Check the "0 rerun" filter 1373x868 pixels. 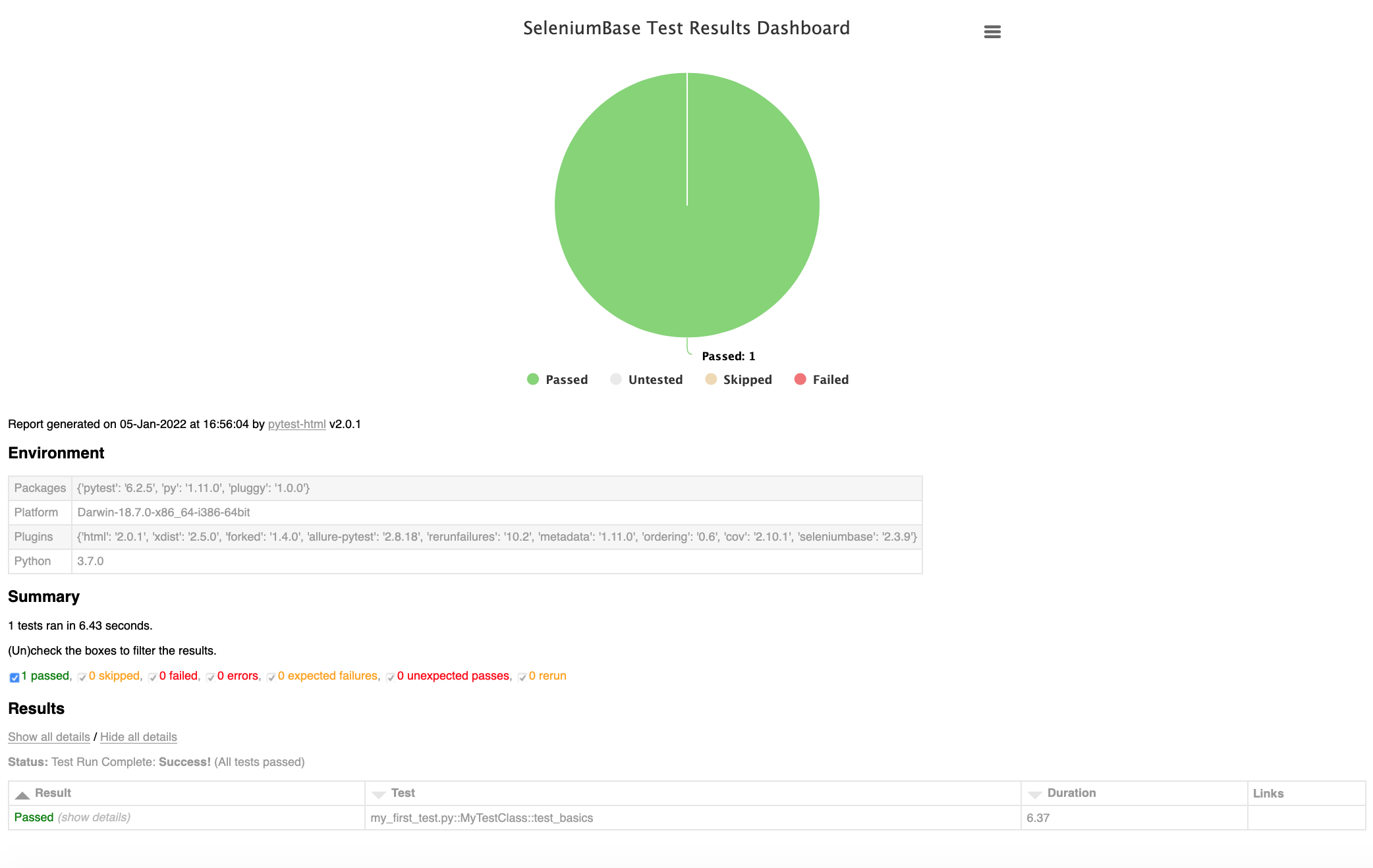pyautogui.click(x=522, y=677)
